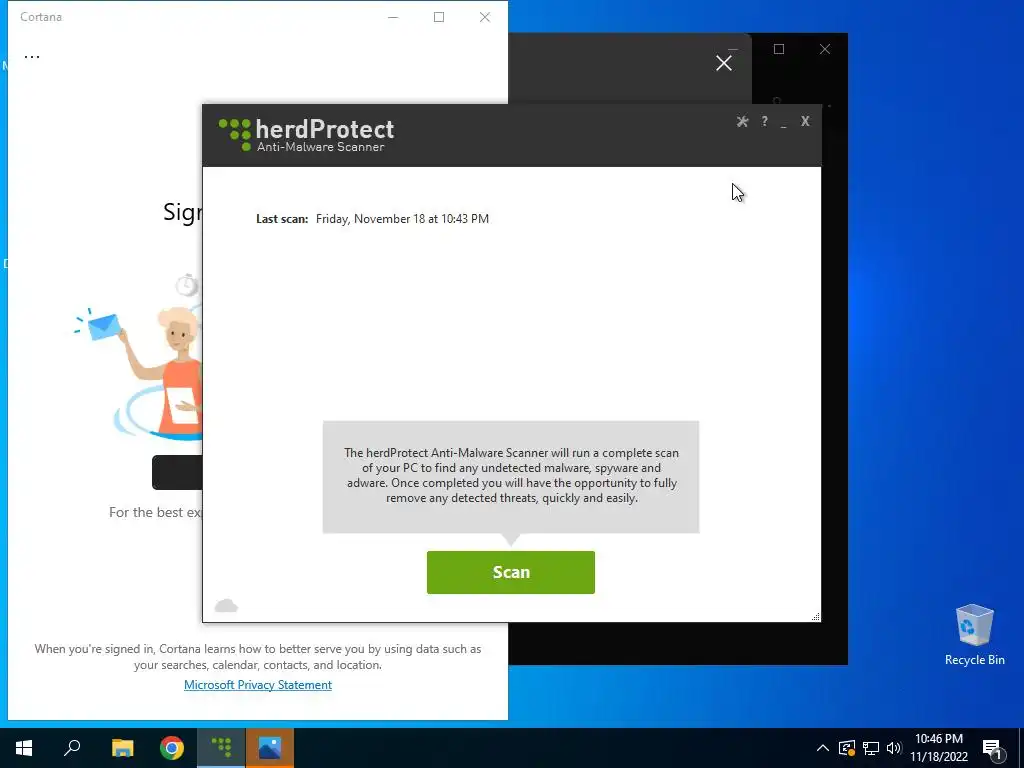
Task: Click the white X in the dark window
Action: (x=724, y=63)
